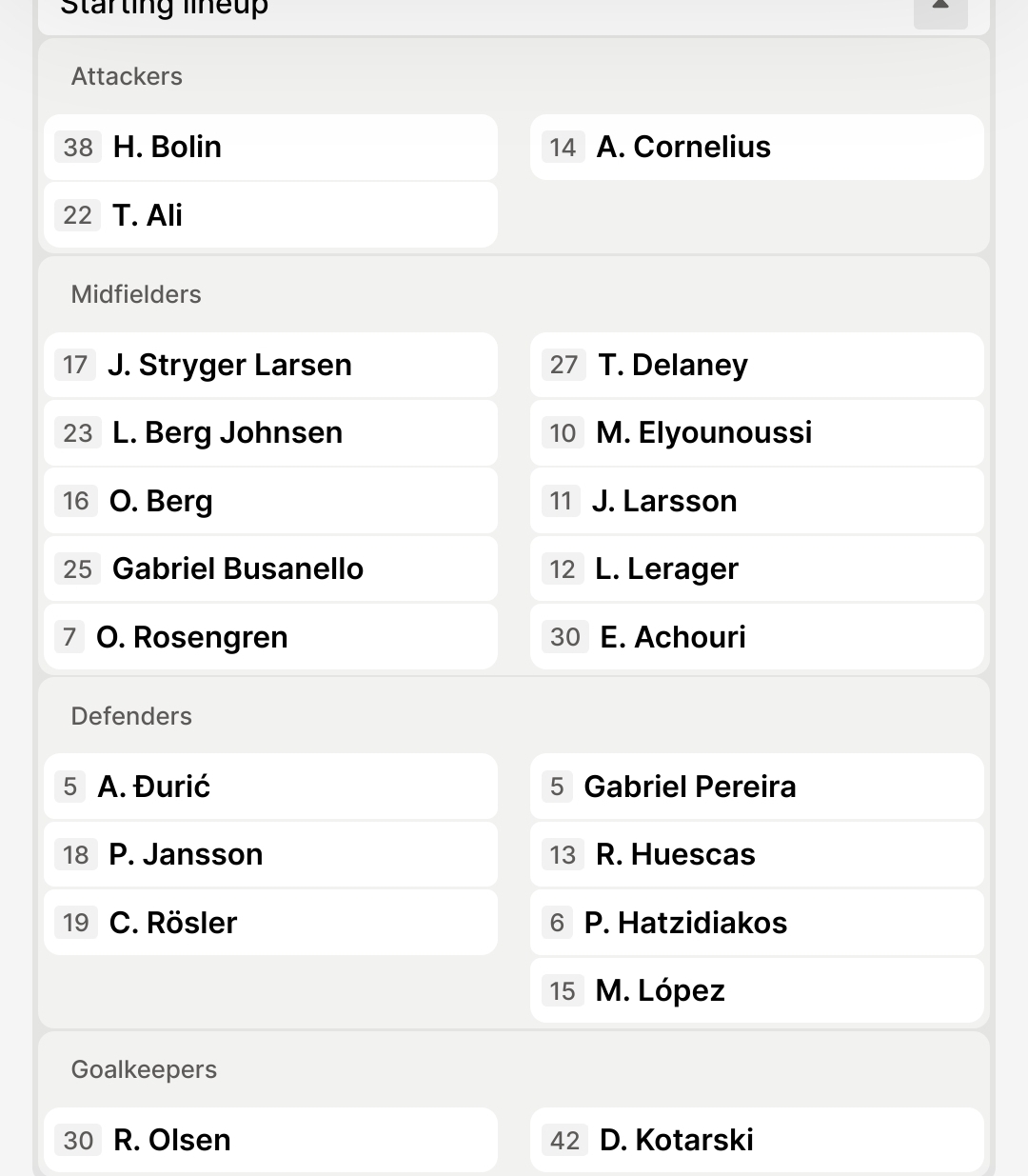Select A. Cornelius in attackers

click(x=757, y=148)
